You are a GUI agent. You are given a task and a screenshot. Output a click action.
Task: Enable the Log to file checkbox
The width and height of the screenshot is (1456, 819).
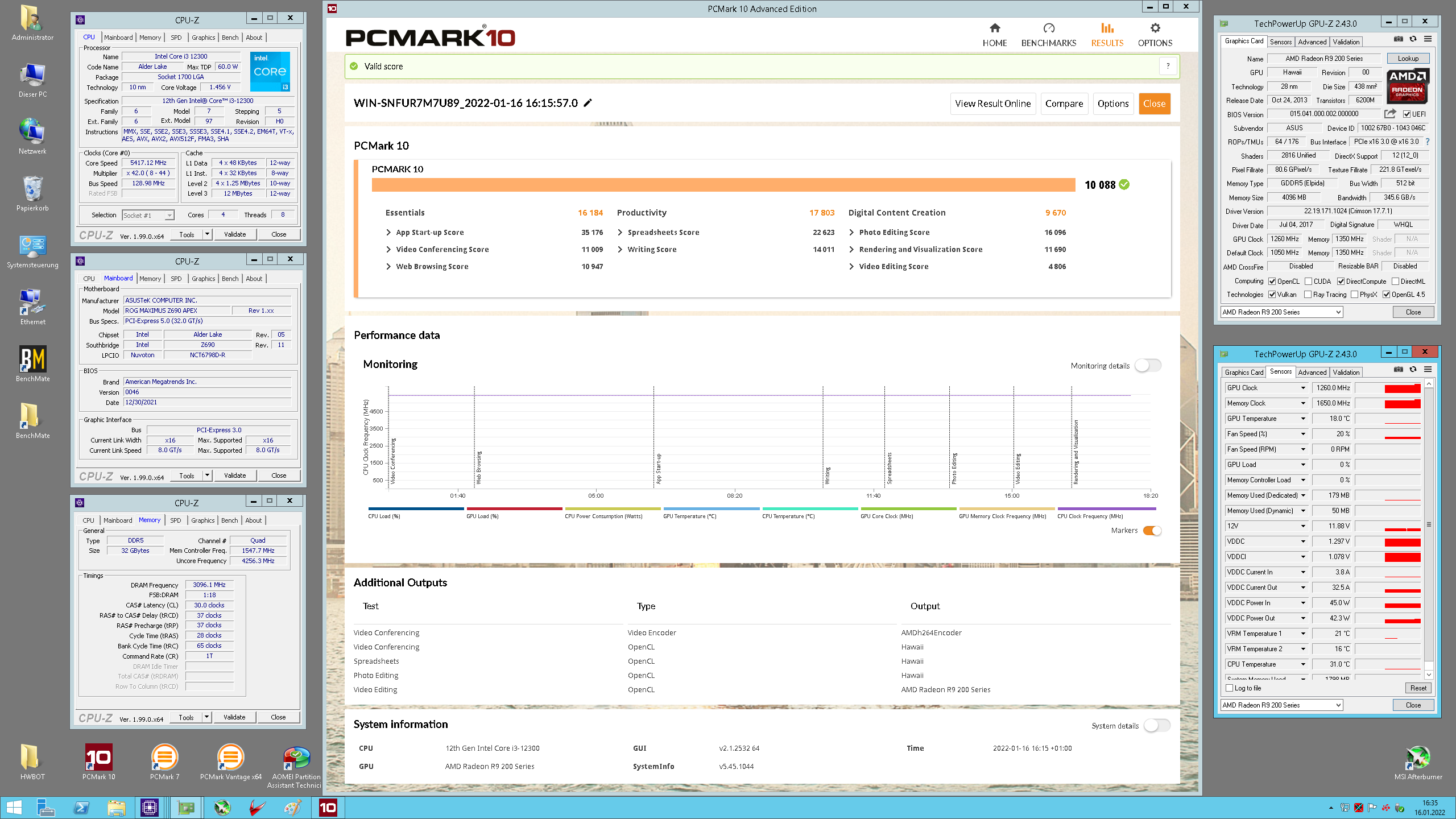click(1229, 688)
